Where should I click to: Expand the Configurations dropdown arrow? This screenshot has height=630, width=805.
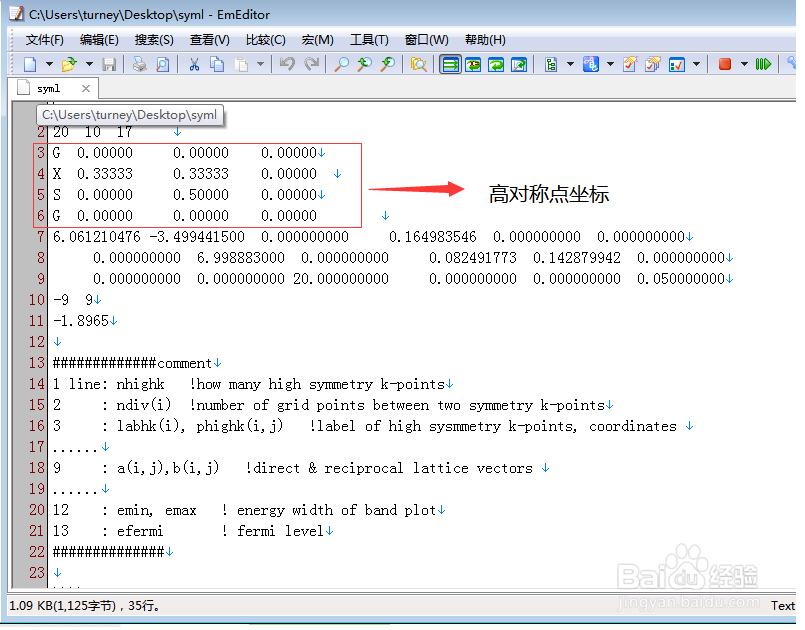(570, 64)
